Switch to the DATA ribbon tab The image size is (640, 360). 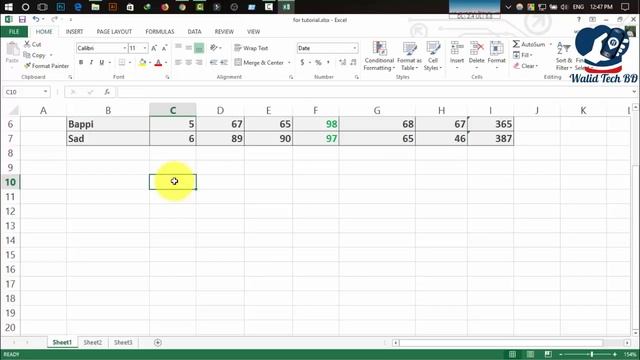tap(194, 31)
